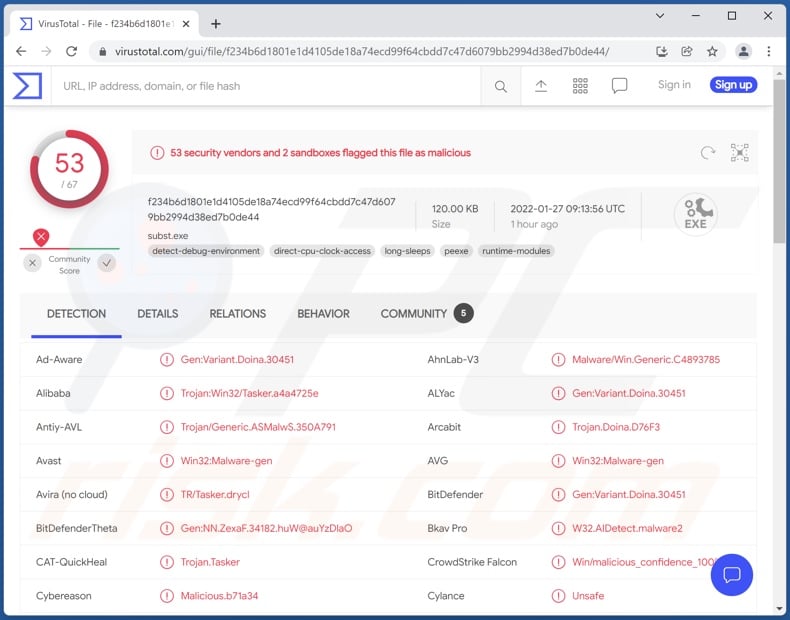Click TR/Tasker.drycl Avira result
790x620 pixels.
(x=215, y=495)
